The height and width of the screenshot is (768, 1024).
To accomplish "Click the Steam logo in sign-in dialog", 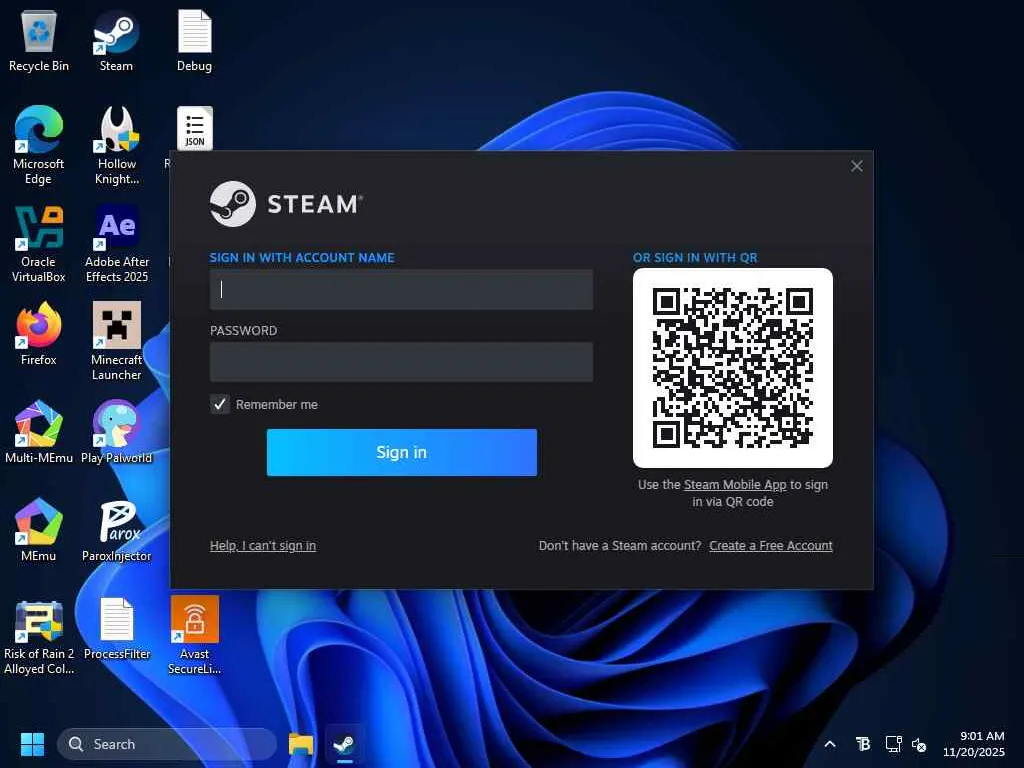I will pyautogui.click(x=286, y=204).
